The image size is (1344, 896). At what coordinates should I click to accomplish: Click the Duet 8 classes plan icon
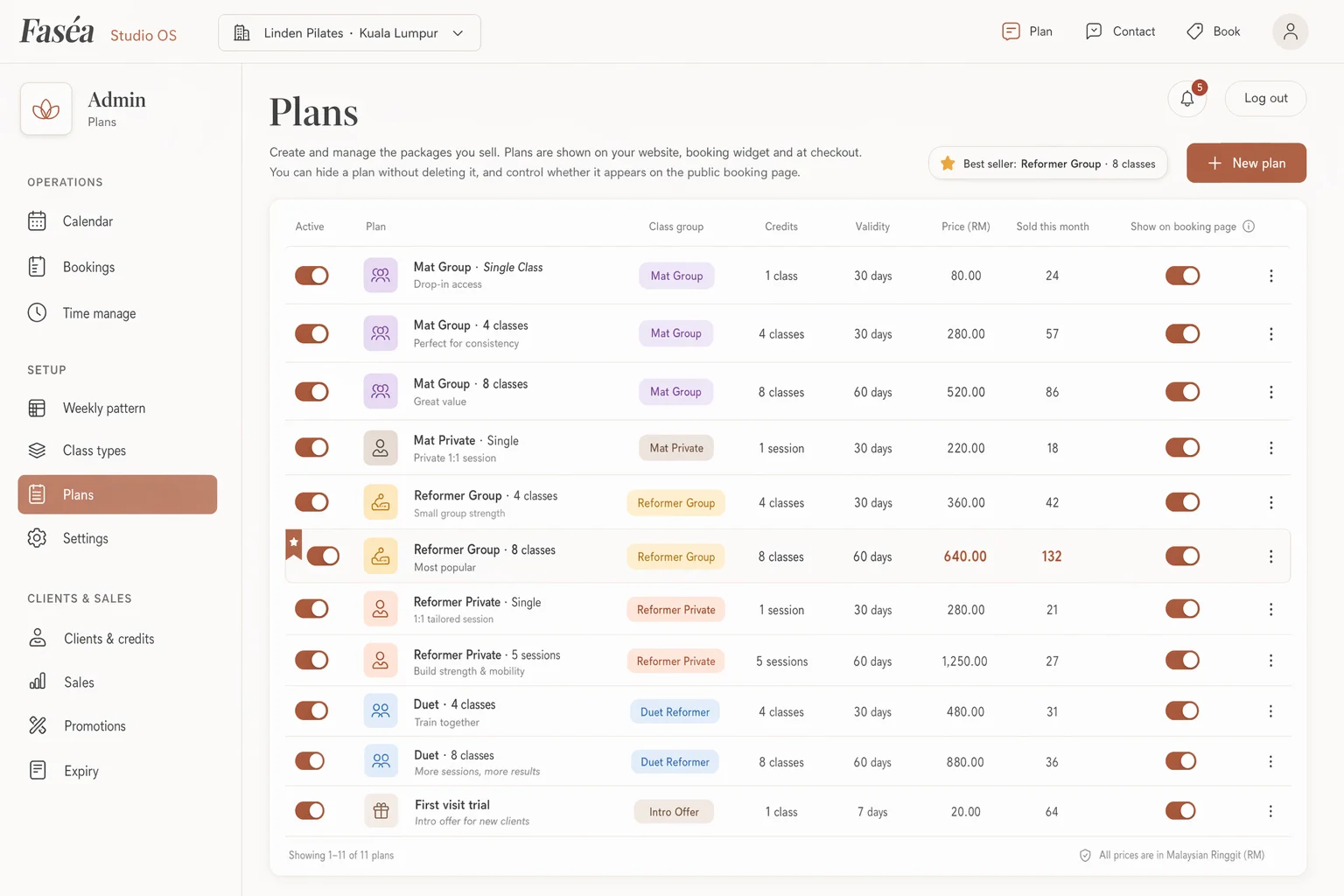[381, 761]
